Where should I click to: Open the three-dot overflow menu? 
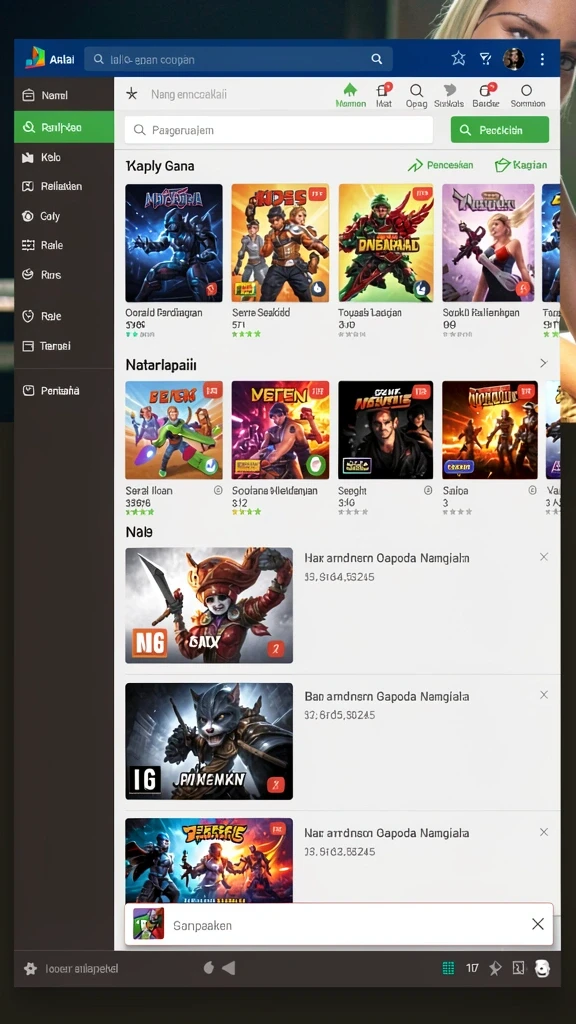[542, 59]
